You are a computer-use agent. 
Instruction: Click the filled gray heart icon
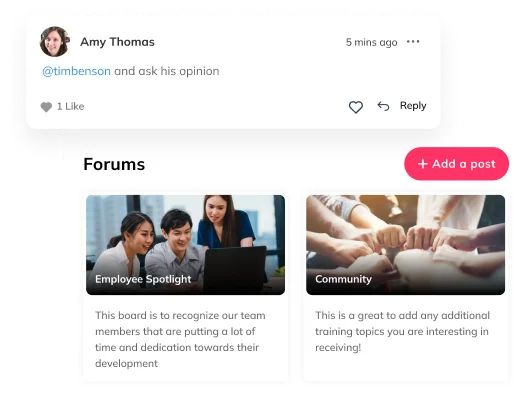[46, 107]
